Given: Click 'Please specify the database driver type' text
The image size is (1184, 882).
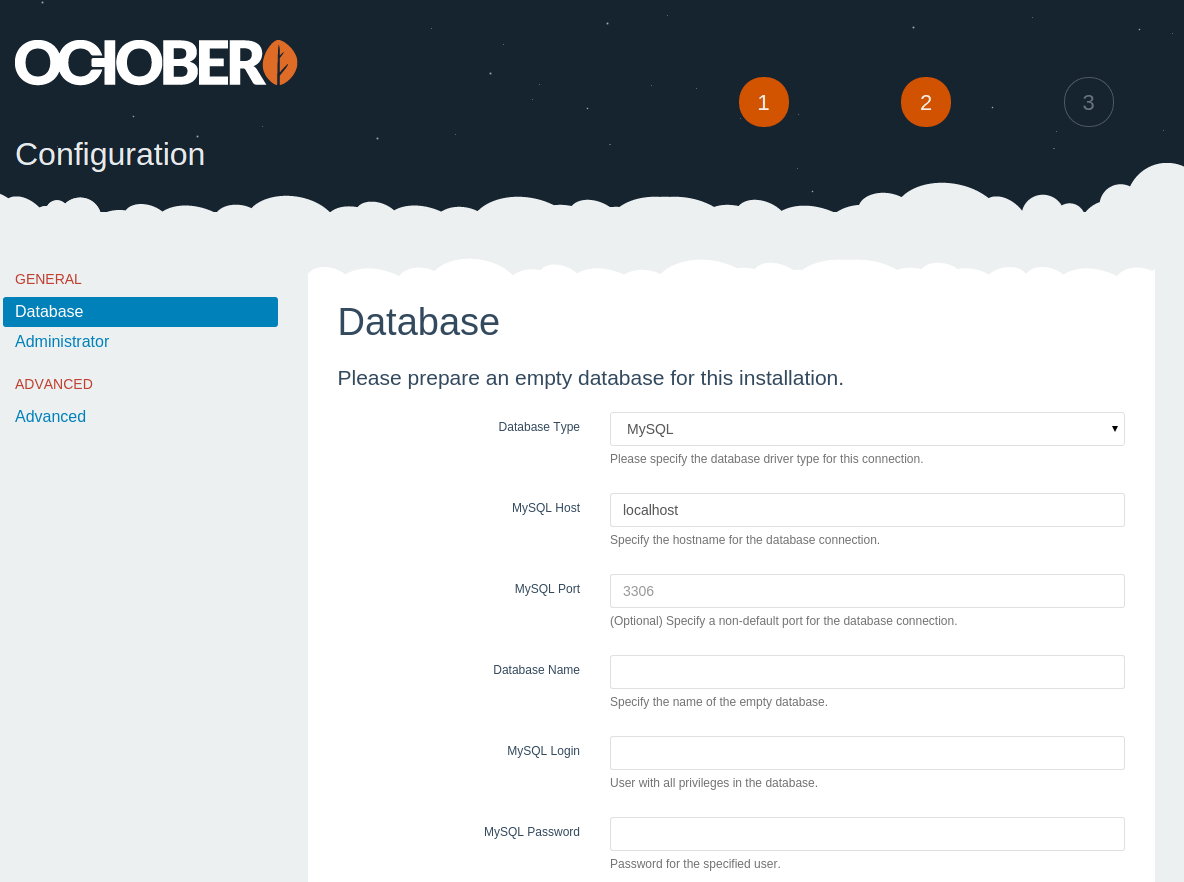Looking at the screenshot, I should 766,459.
